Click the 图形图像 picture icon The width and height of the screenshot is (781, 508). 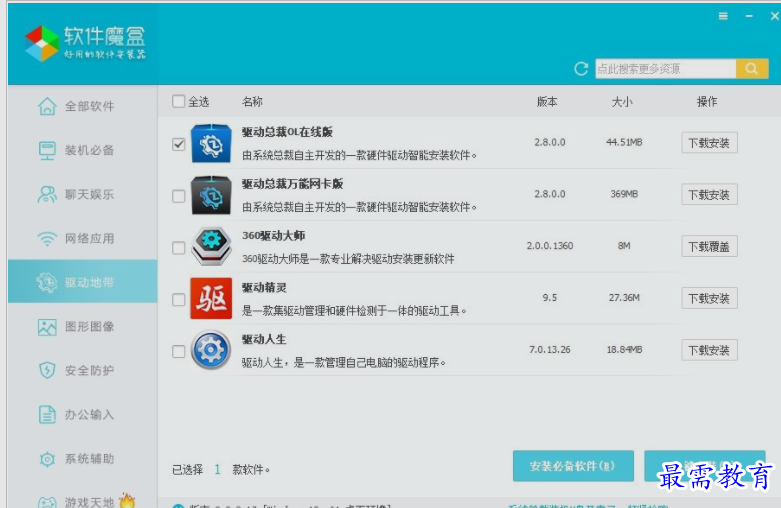click(x=47, y=327)
